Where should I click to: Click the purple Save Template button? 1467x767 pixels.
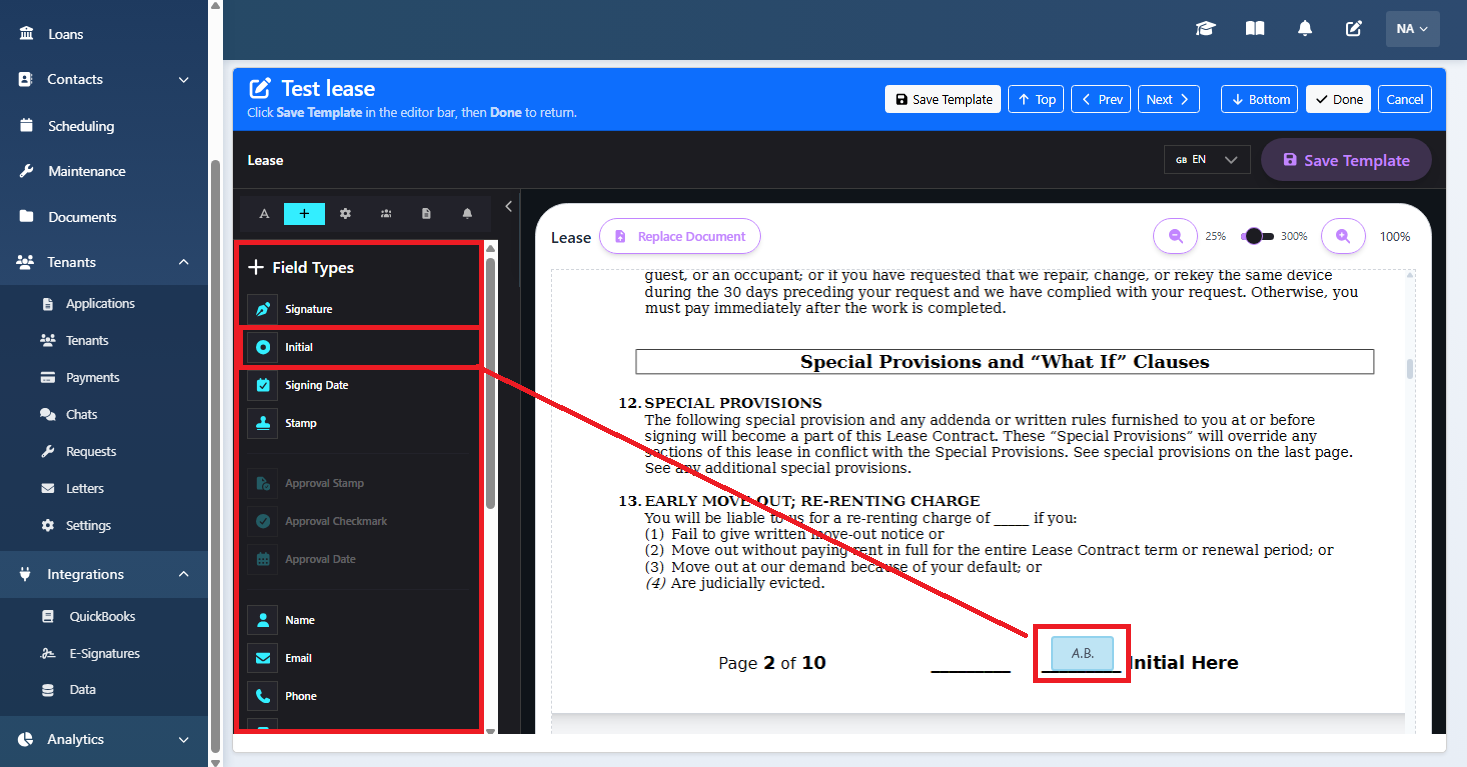click(1346, 160)
